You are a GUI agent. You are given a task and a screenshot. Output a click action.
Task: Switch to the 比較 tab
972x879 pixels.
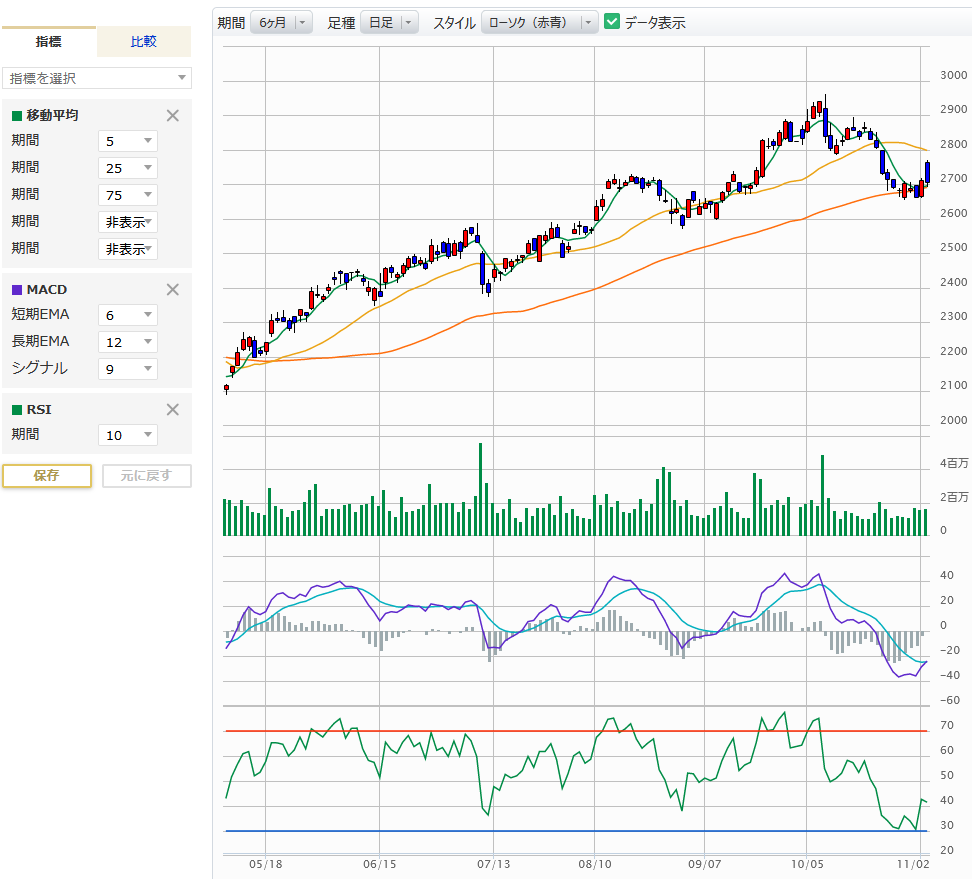tap(144, 42)
